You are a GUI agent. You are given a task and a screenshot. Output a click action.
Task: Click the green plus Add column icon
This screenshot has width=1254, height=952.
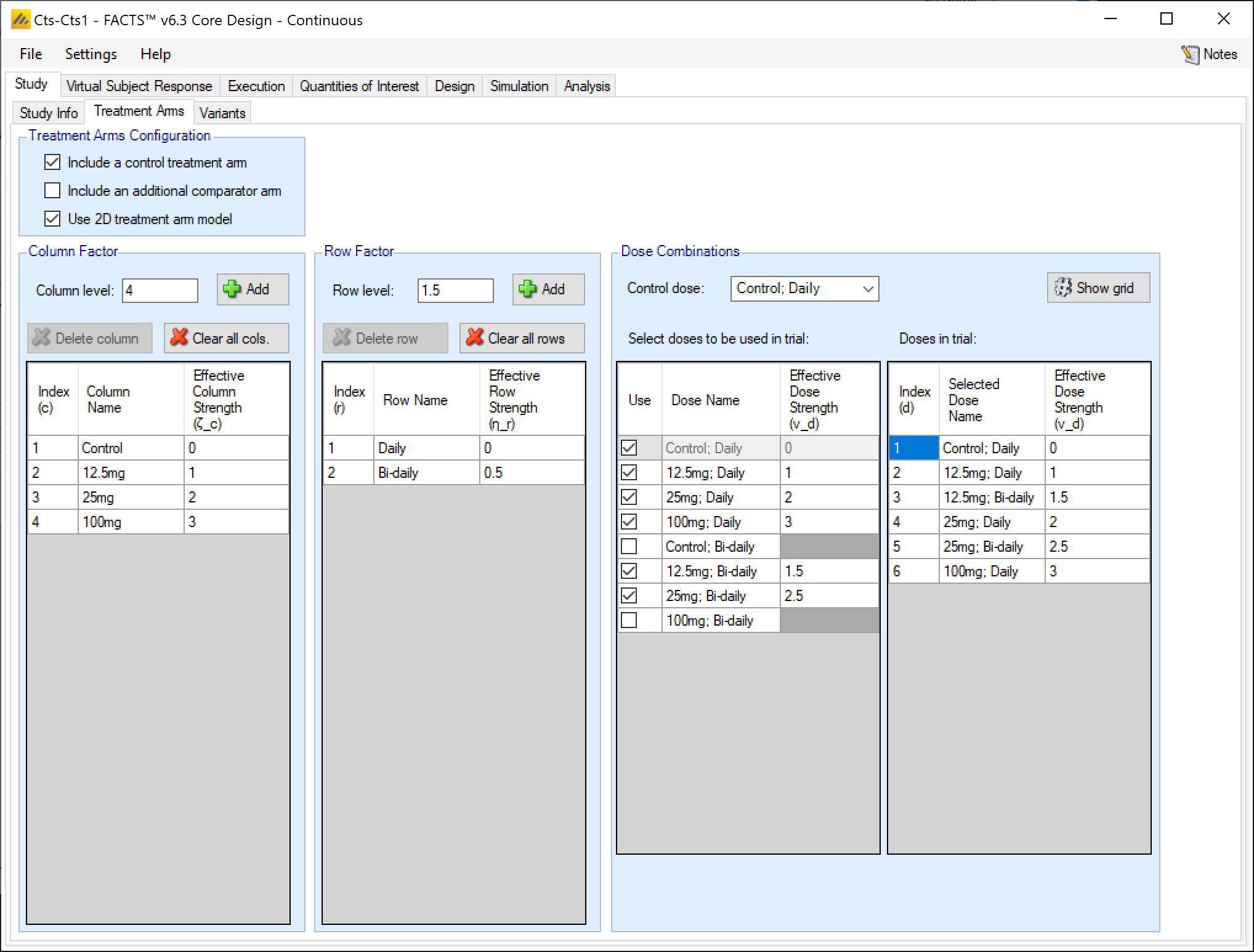[232, 289]
